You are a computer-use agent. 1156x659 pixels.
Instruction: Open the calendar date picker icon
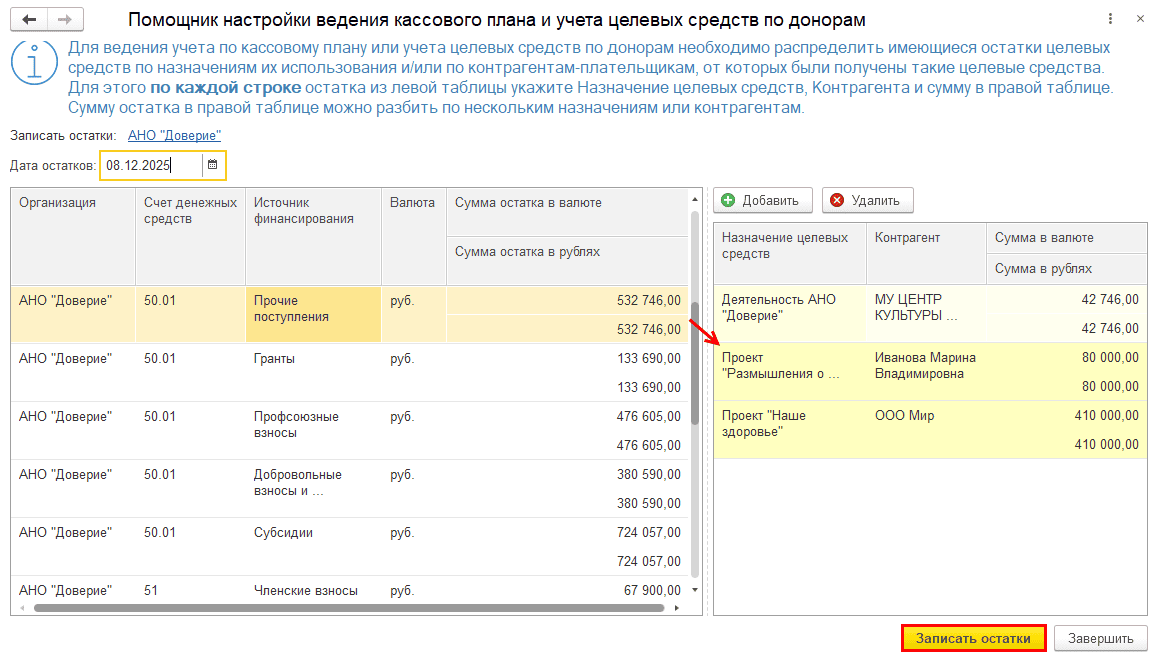pyautogui.click(x=212, y=165)
